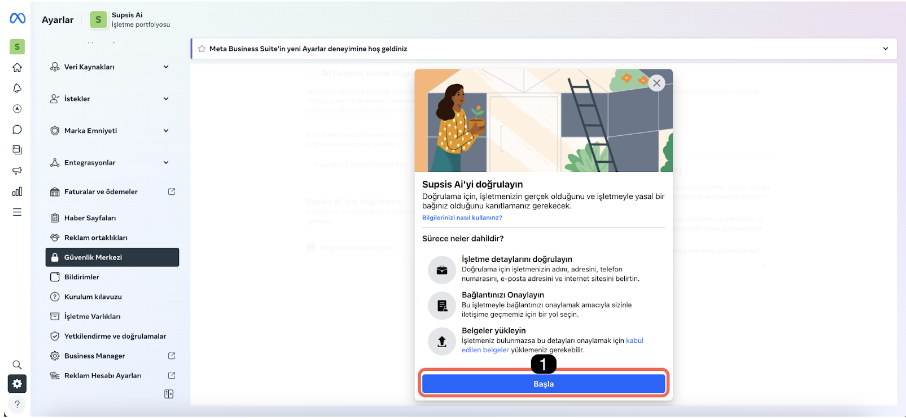
Task: Click the settings gear icon in left rail
Action: (x=17, y=383)
